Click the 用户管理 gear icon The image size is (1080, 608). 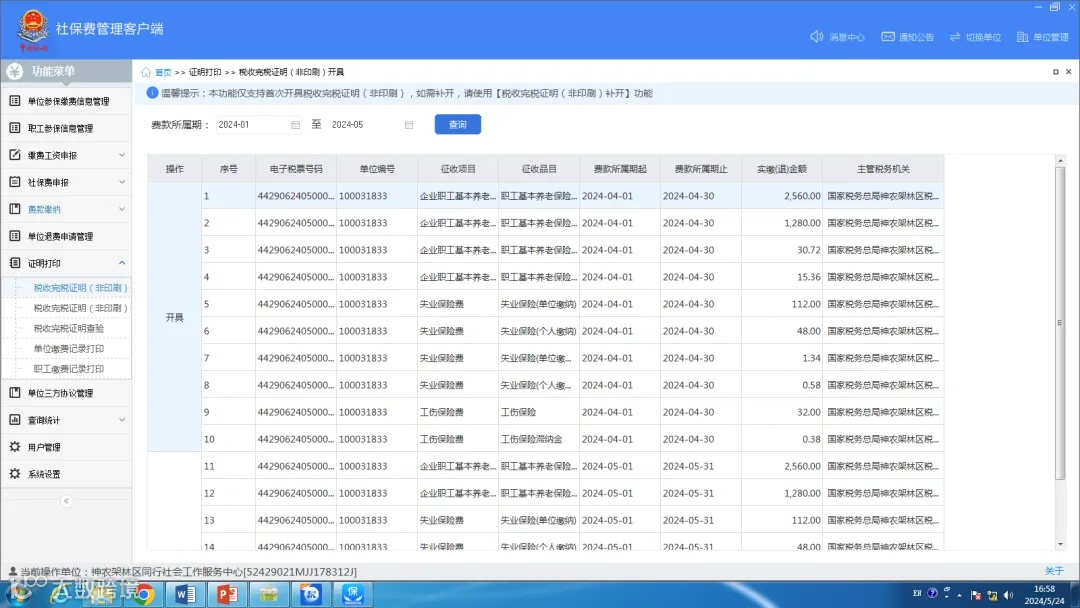click(14, 446)
